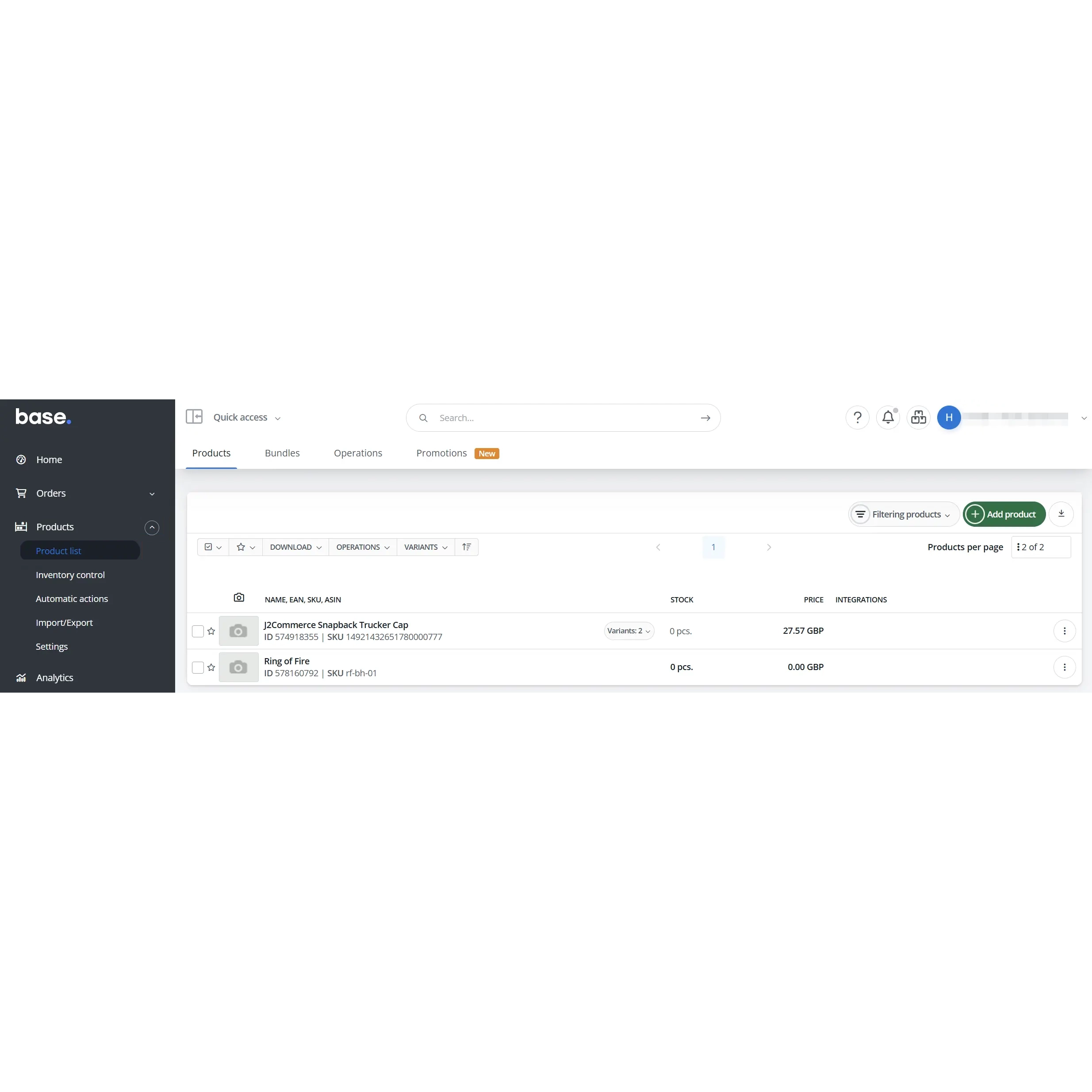Open Ring of Fire product link
The width and height of the screenshot is (1092, 1092).
coord(287,661)
